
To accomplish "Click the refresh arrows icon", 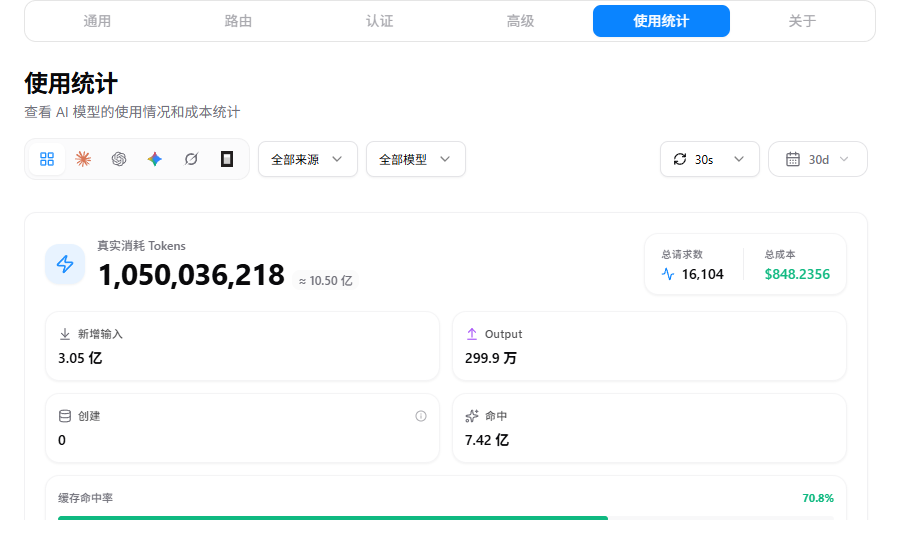I will 680,159.
